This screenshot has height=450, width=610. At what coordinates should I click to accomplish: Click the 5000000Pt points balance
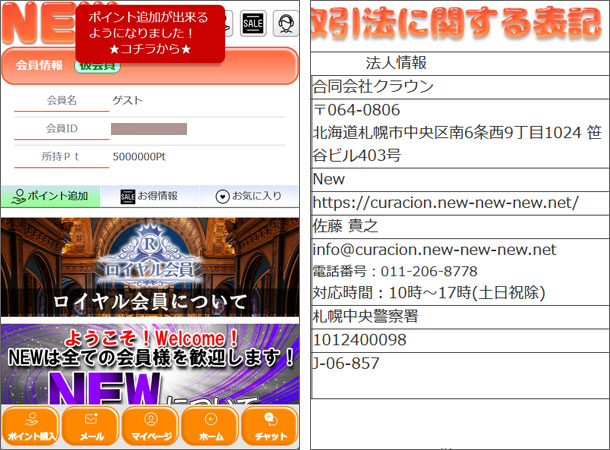tap(139, 157)
